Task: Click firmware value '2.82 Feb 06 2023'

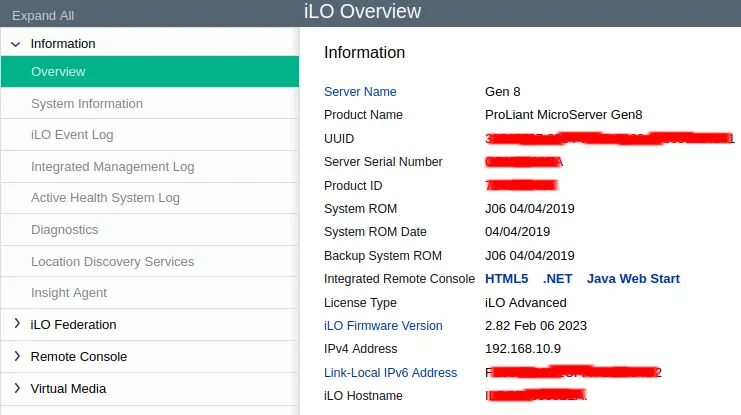Action: [536, 326]
